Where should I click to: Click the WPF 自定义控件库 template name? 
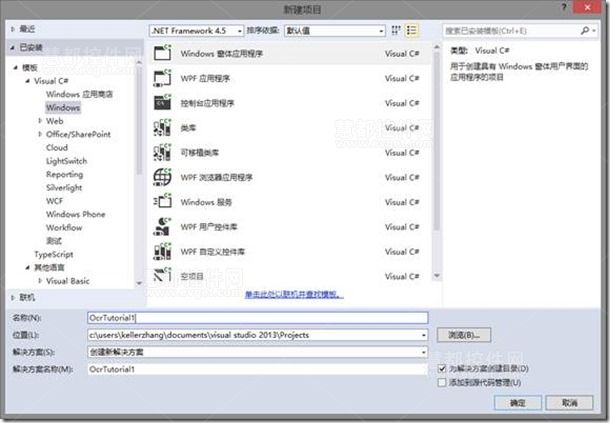pyautogui.click(x=213, y=252)
